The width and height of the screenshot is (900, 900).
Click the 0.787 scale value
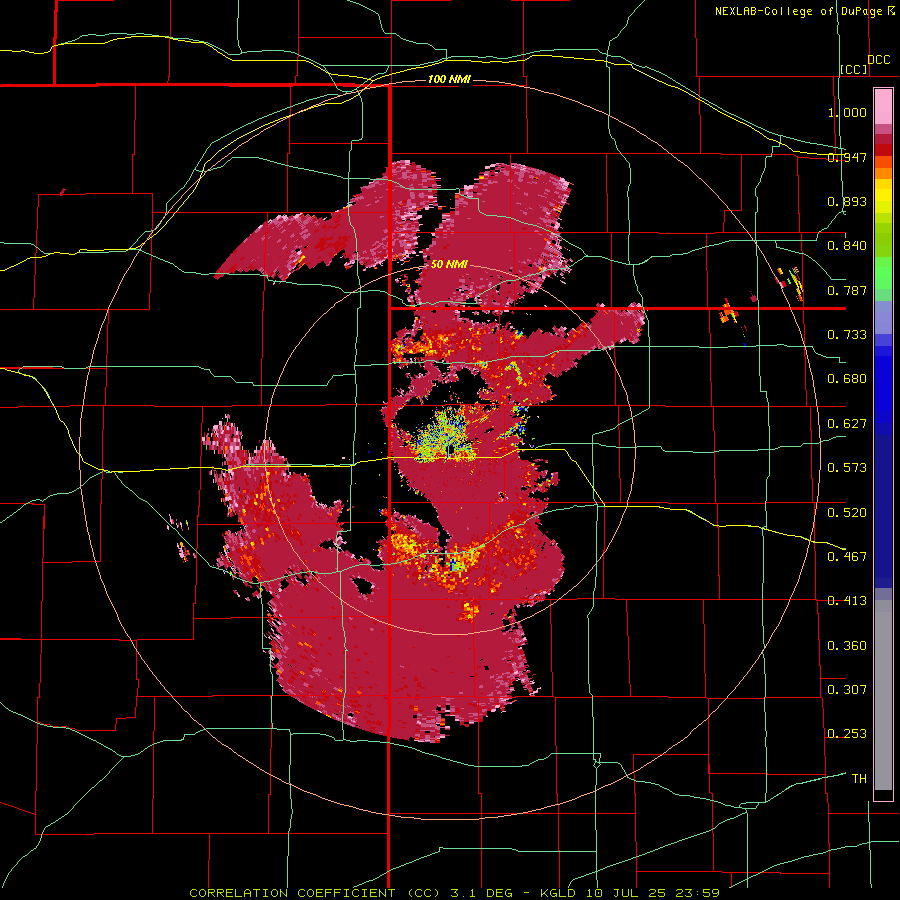847,290
